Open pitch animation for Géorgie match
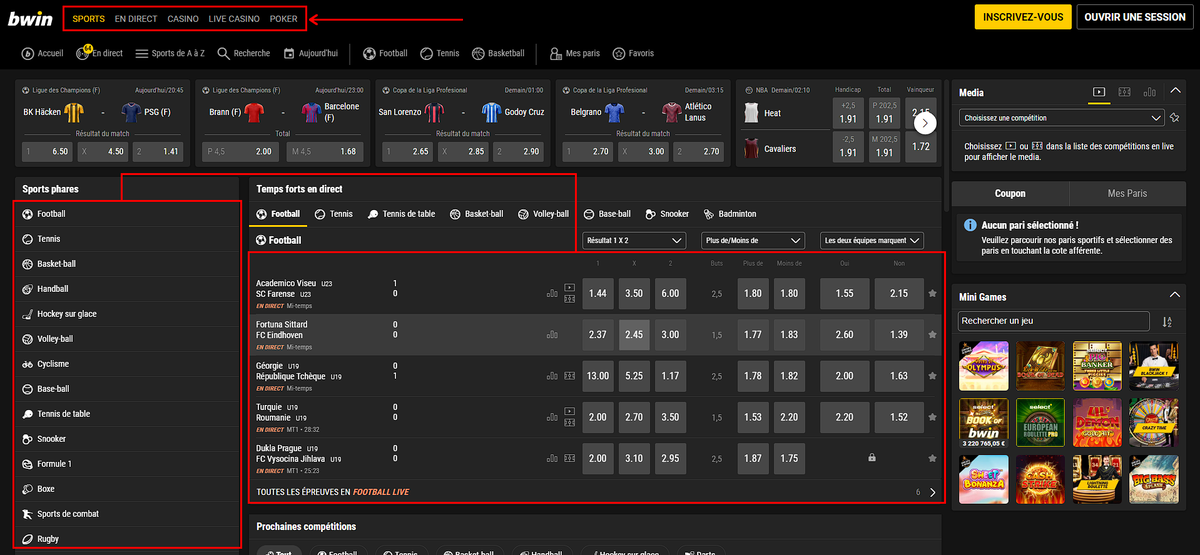The width and height of the screenshot is (1200, 555). [x=569, y=376]
